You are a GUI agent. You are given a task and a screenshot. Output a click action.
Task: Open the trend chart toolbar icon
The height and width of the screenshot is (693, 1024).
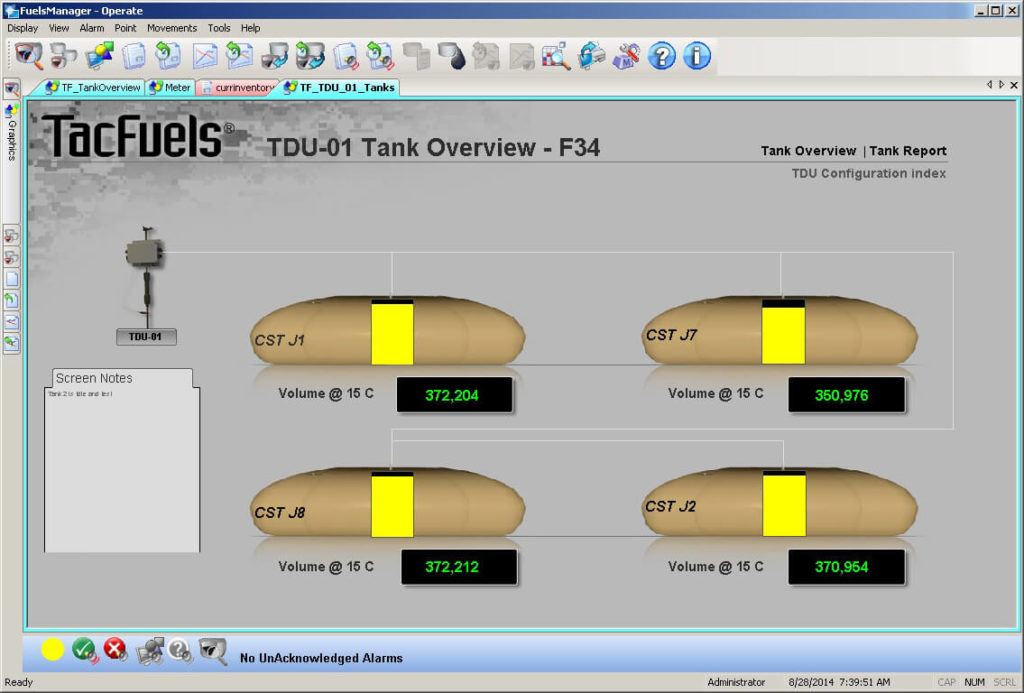[x=205, y=56]
